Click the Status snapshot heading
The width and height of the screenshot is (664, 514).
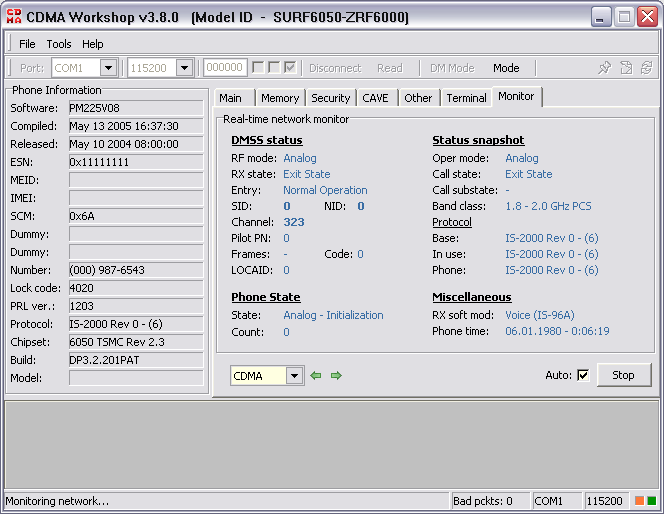478,140
